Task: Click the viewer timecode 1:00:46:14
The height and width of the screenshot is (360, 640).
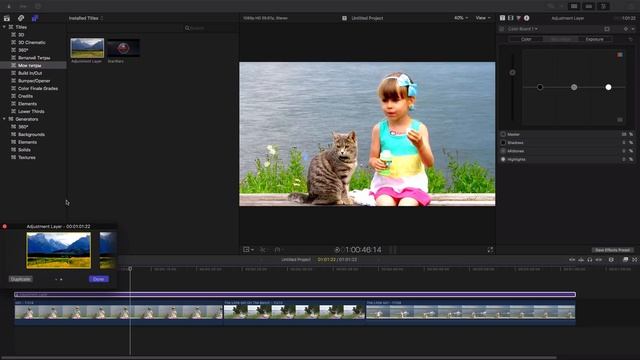Action: pyautogui.click(x=363, y=249)
